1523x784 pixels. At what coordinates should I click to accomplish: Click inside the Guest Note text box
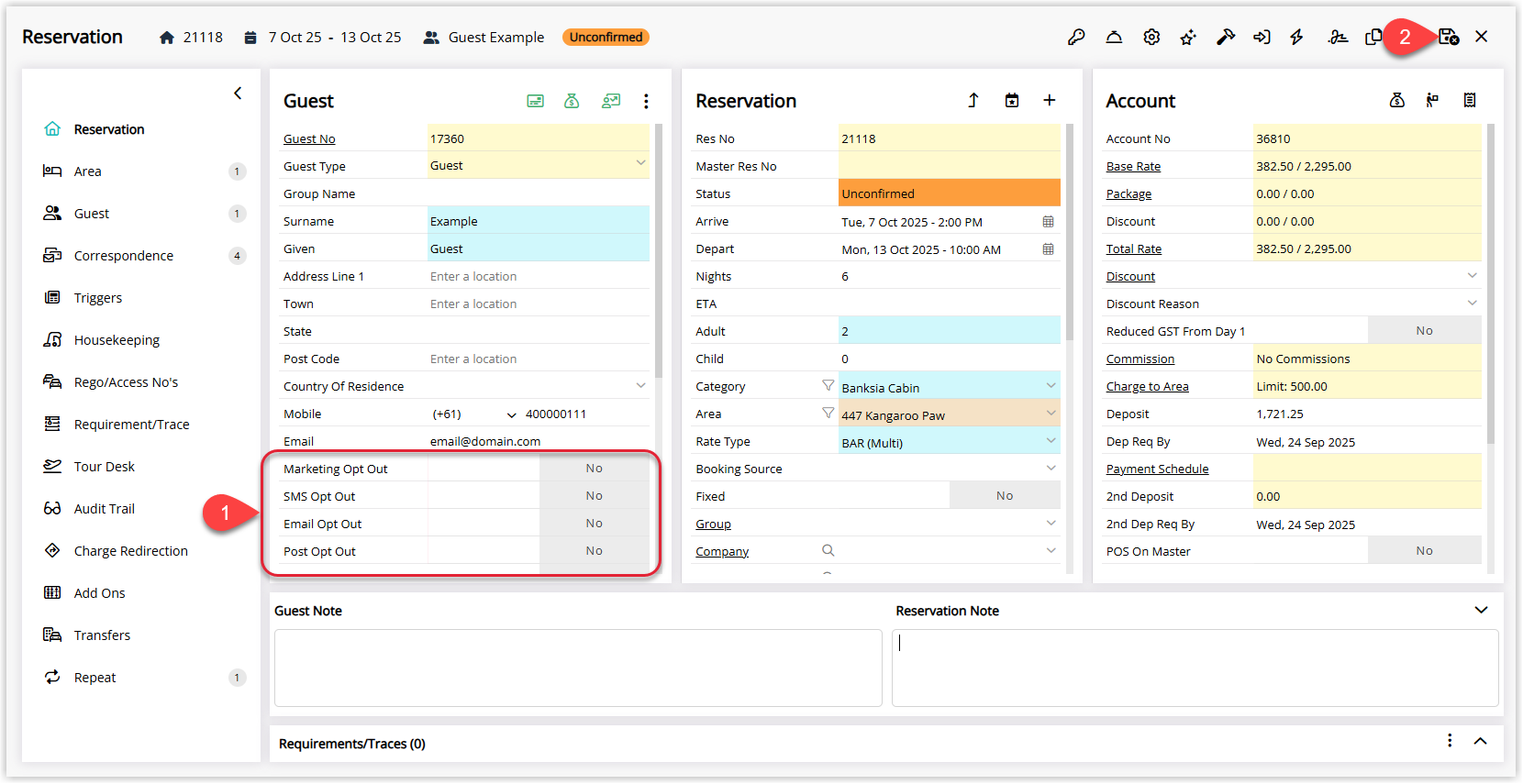pos(578,668)
